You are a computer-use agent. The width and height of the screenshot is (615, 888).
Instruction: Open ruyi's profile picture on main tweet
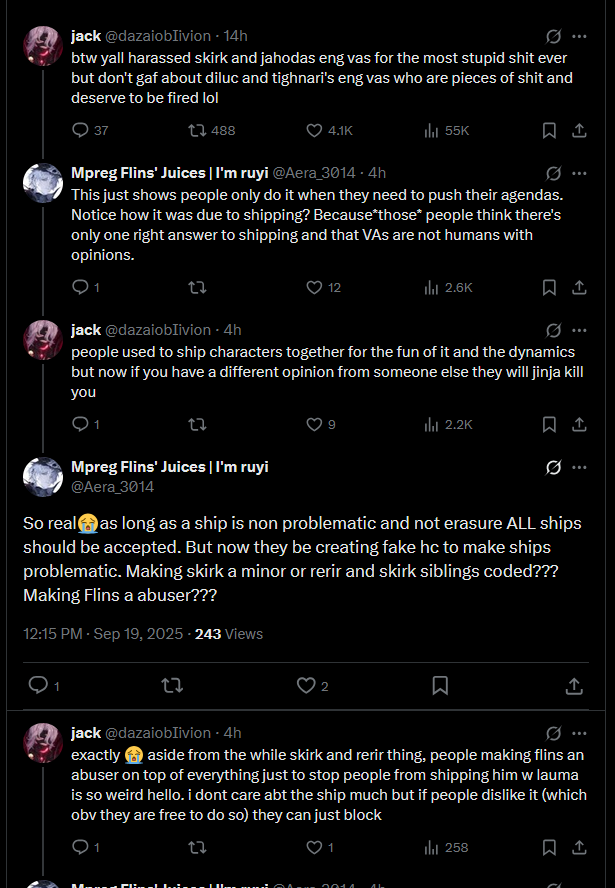click(x=43, y=477)
